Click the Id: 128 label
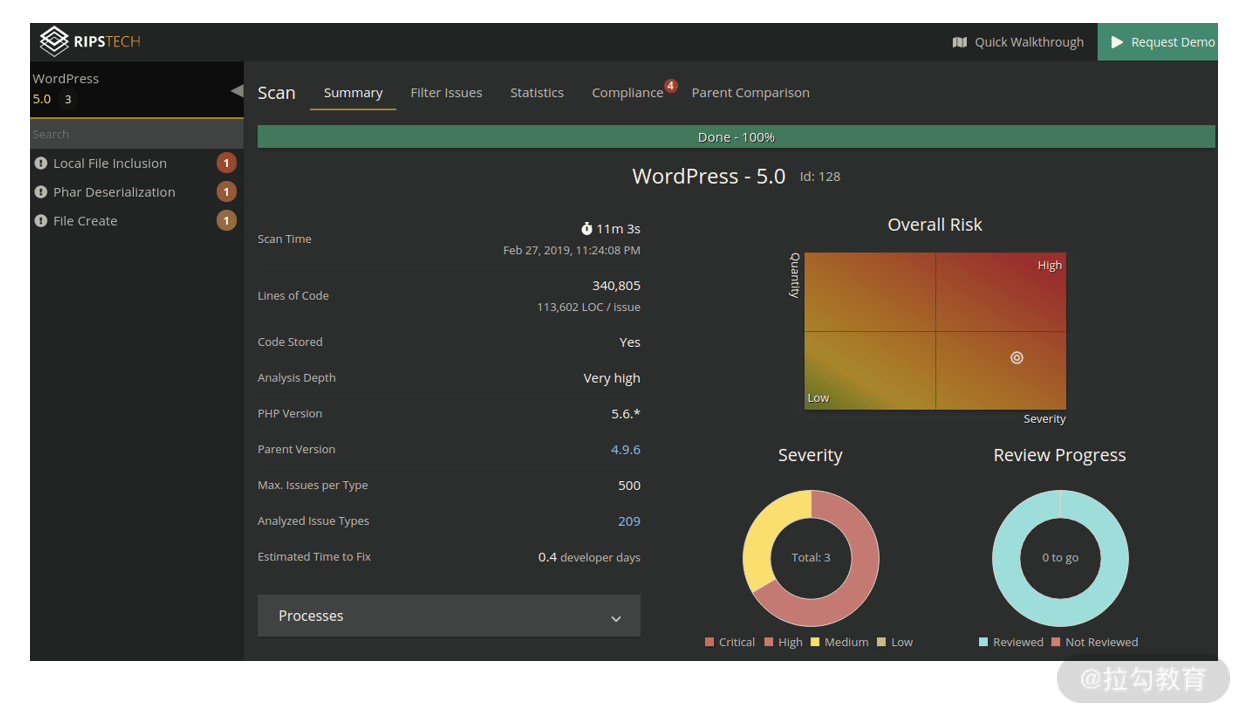Viewport: 1249px width, 719px height. (x=820, y=177)
